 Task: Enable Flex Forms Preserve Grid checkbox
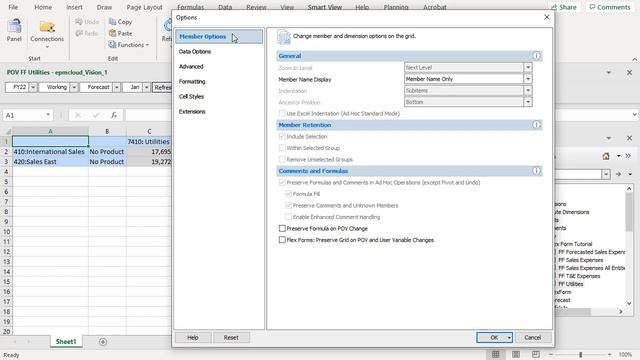(282, 240)
